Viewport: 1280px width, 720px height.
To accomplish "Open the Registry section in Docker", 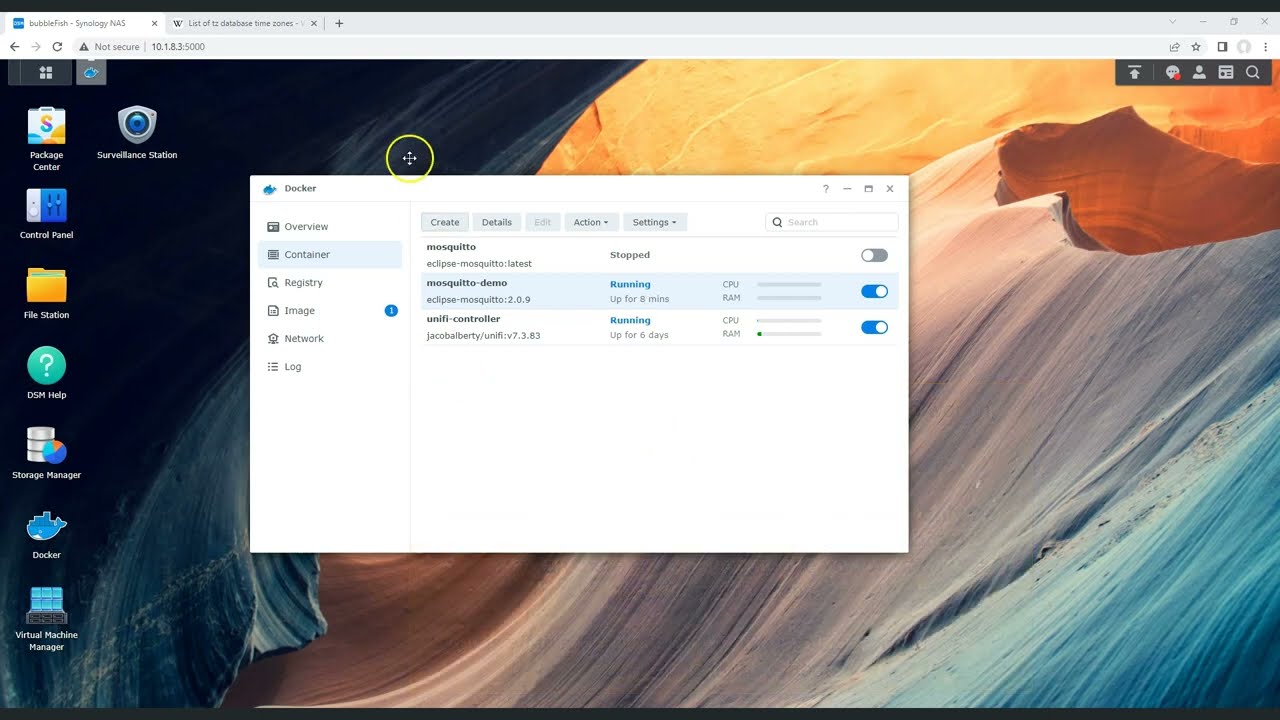I will coord(330,283).
